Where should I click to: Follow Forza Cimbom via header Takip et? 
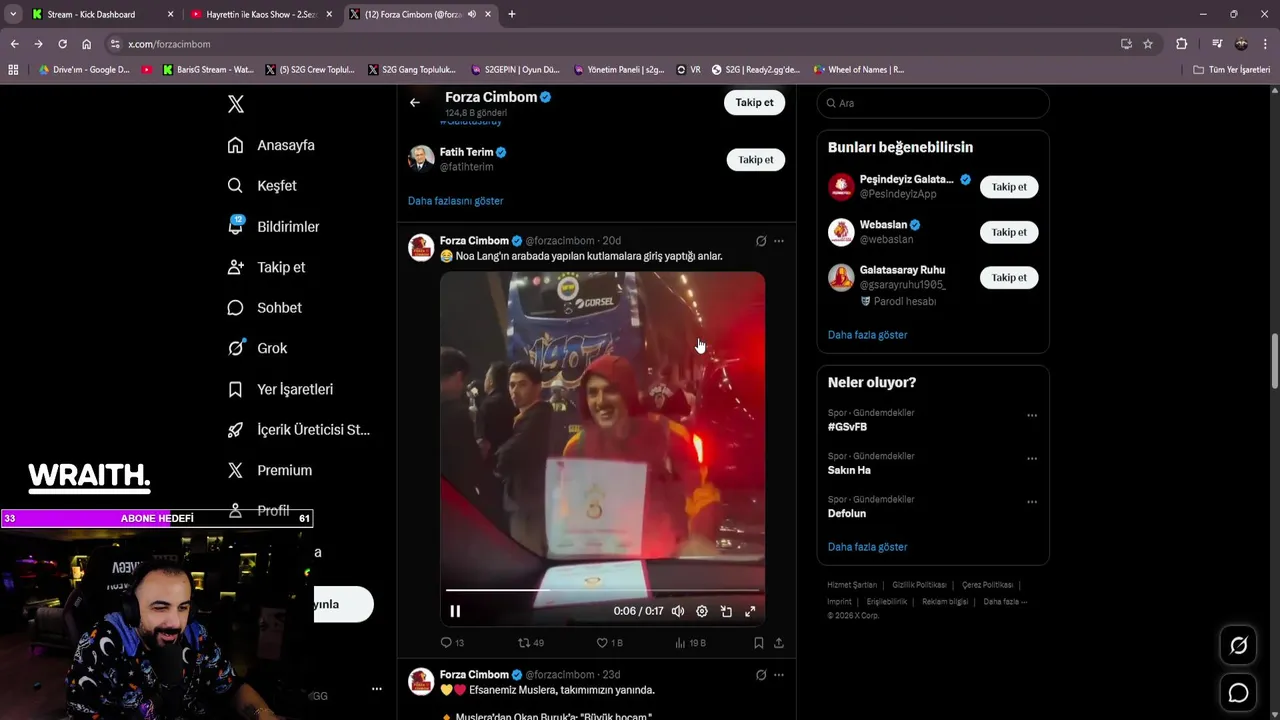coord(754,102)
